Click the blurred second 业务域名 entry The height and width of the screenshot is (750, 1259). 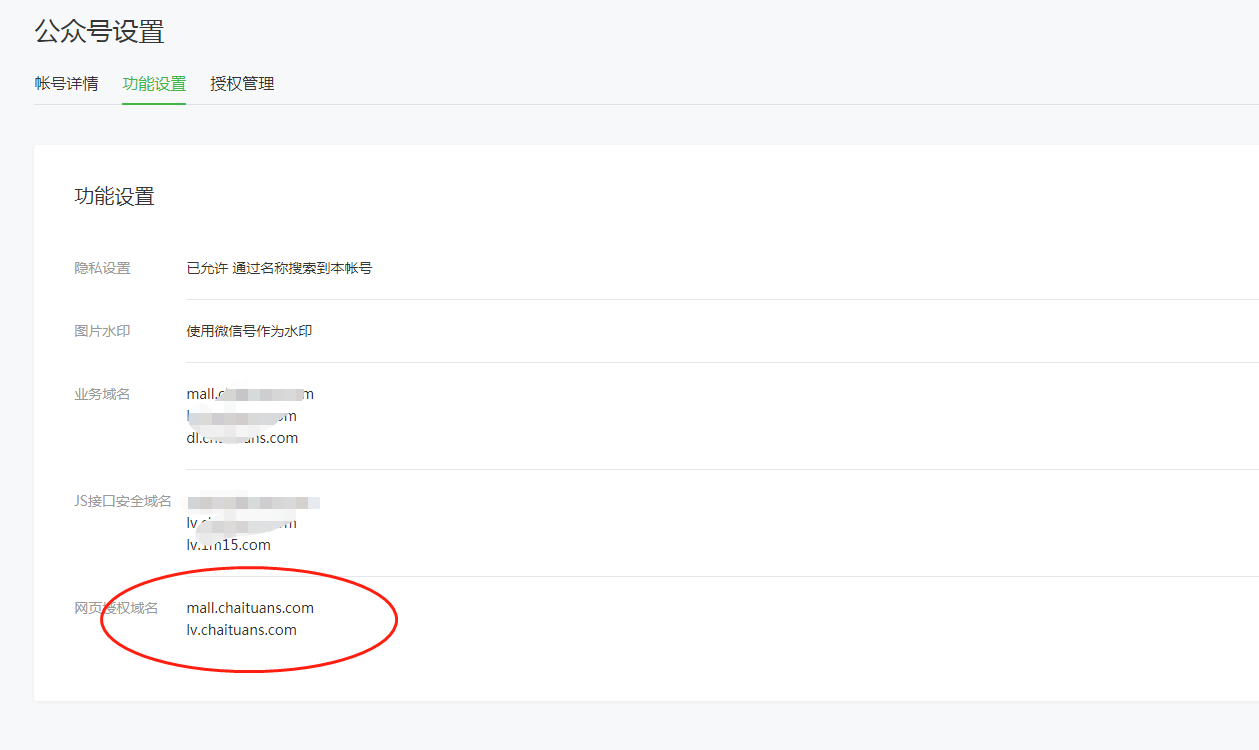coord(241,416)
